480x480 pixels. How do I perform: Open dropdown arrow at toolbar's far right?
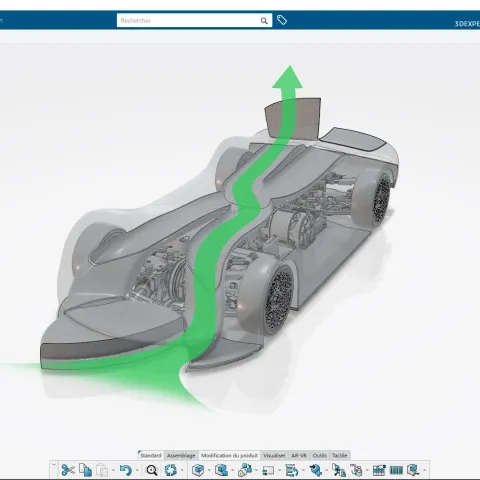[425, 471]
